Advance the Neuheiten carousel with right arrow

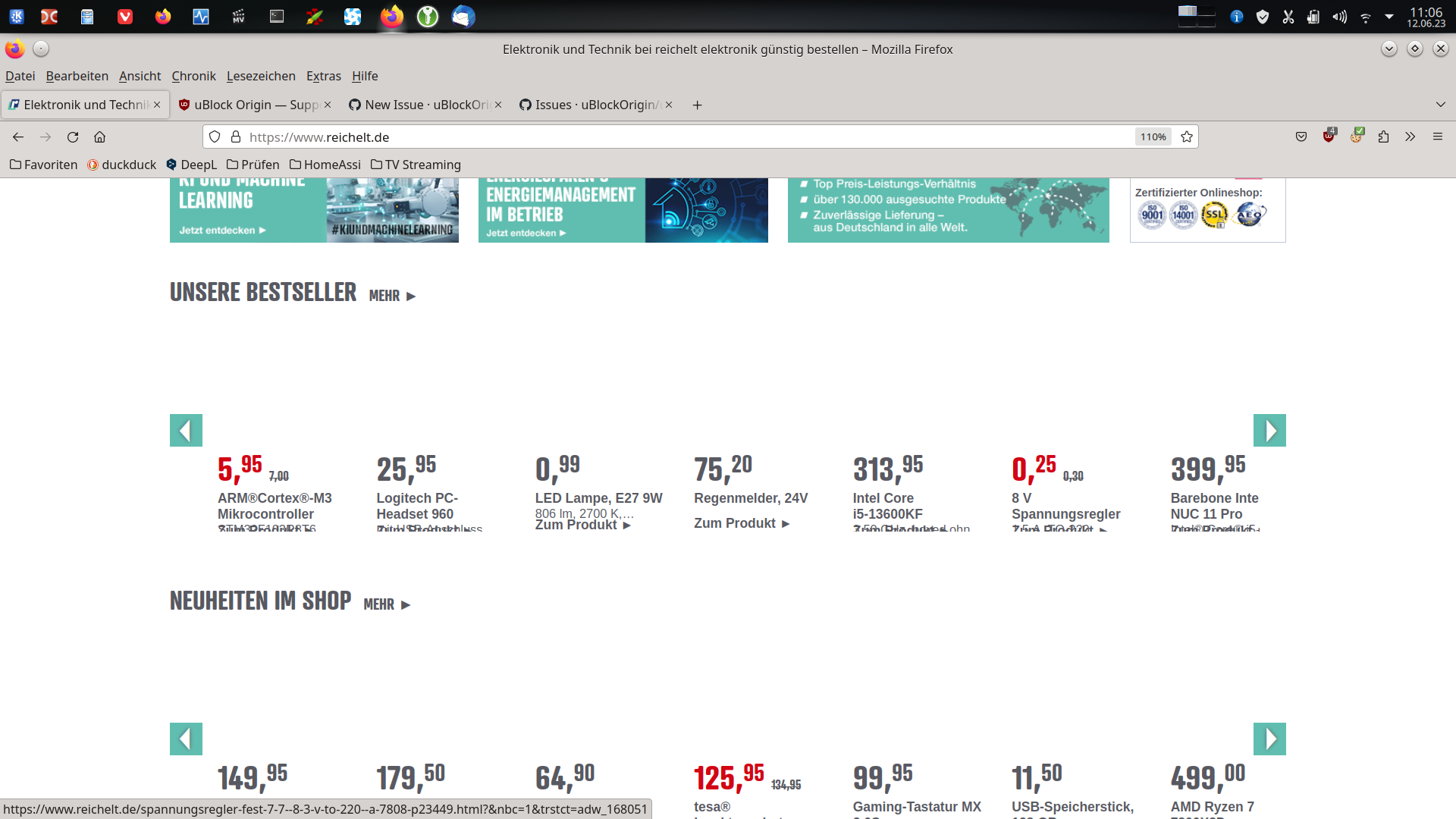tap(1269, 739)
